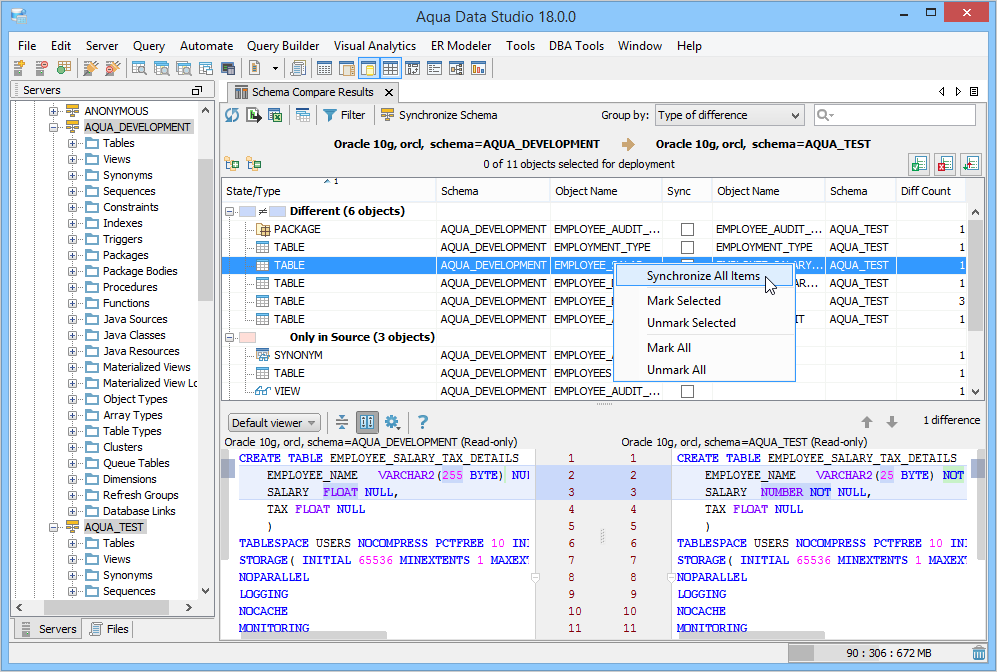This screenshot has width=997, height=672.
Task: Check Sync box for VIEW row
Action: 687,391
